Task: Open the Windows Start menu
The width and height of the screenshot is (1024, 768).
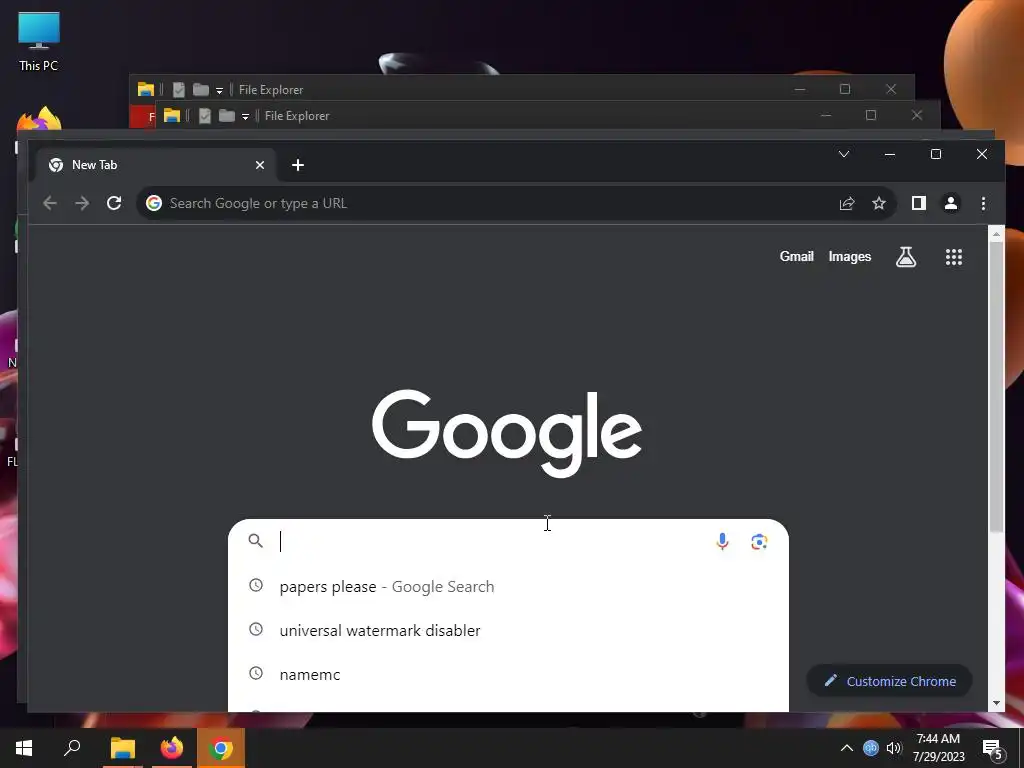Action: (x=24, y=748)
